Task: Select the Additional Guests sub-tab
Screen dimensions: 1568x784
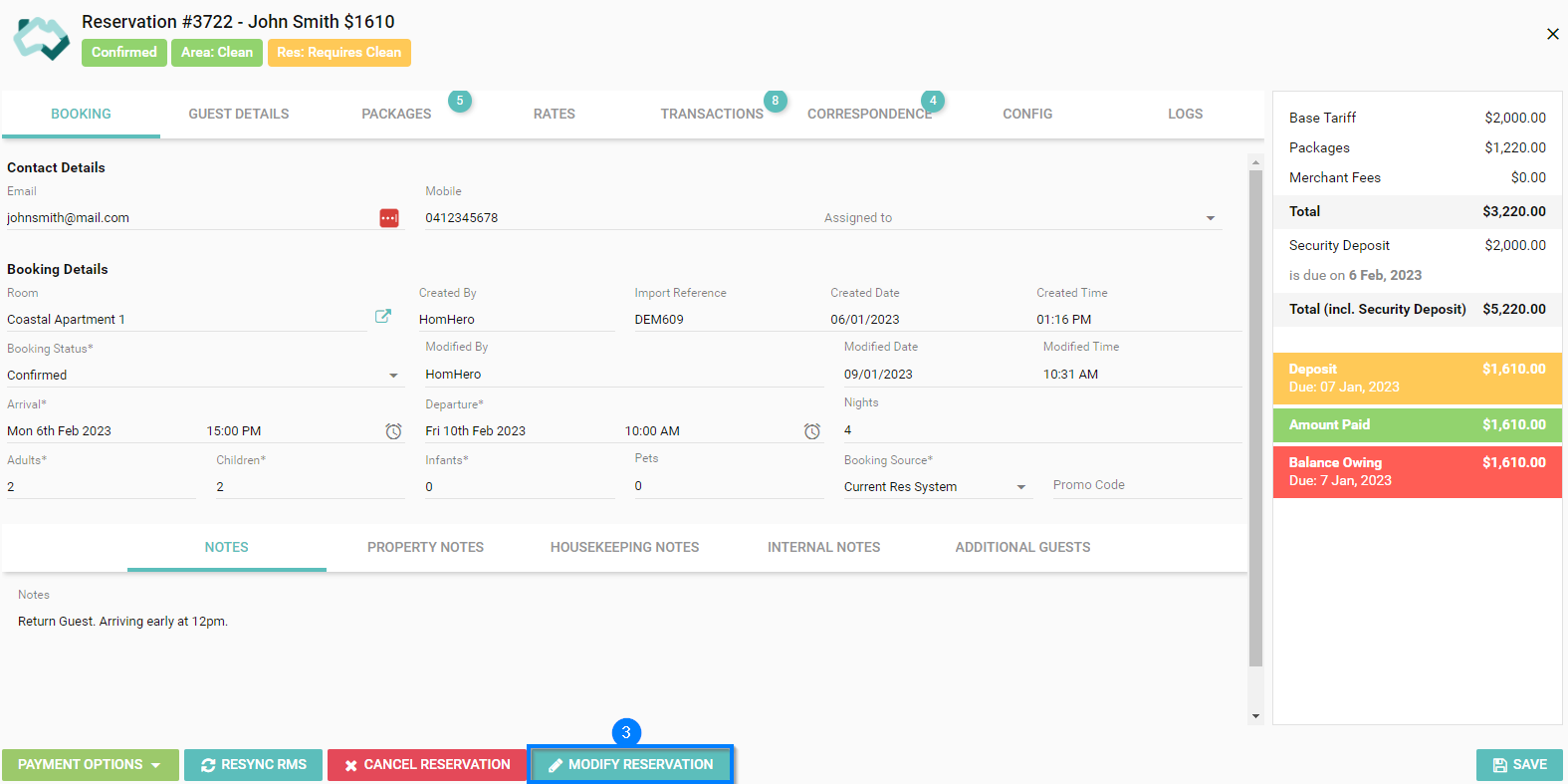Action: [1022, 547]
